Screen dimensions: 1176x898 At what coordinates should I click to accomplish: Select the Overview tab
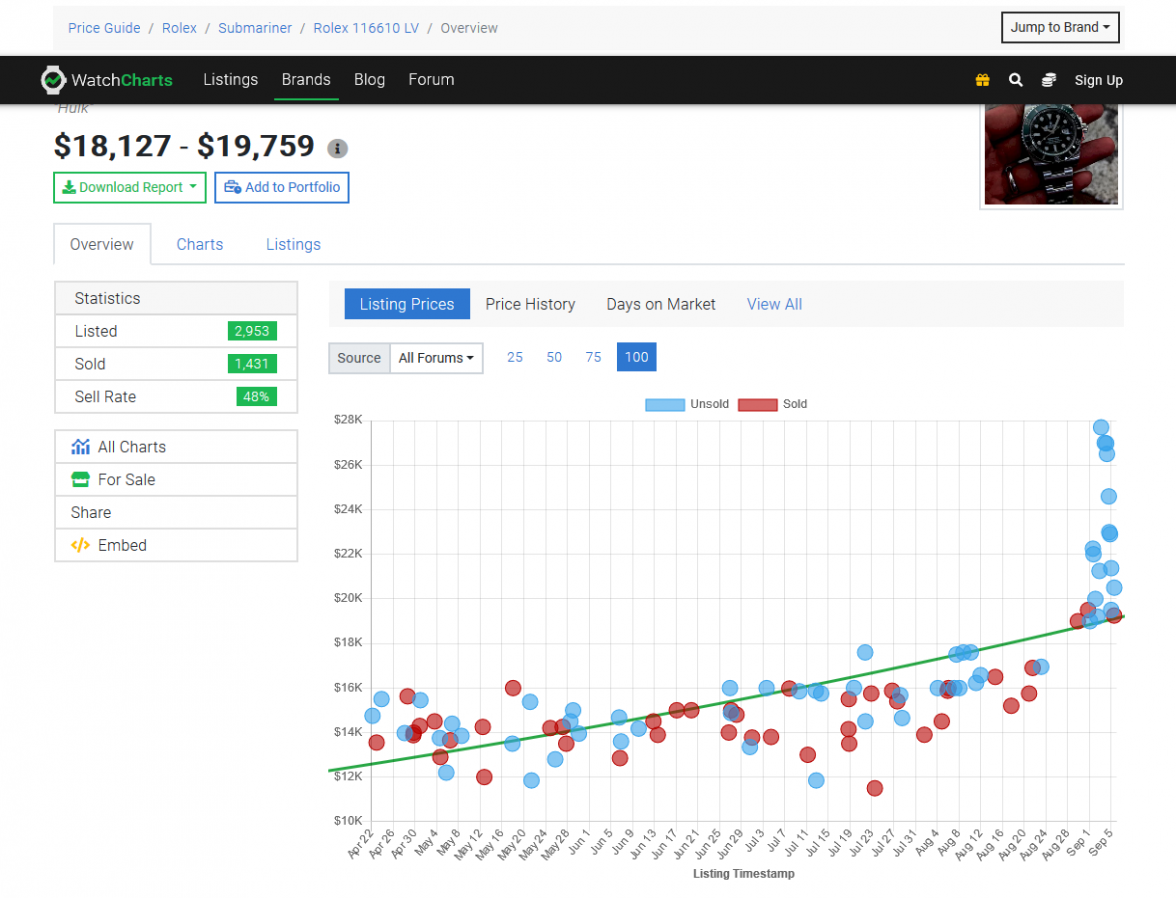[102, 245]
